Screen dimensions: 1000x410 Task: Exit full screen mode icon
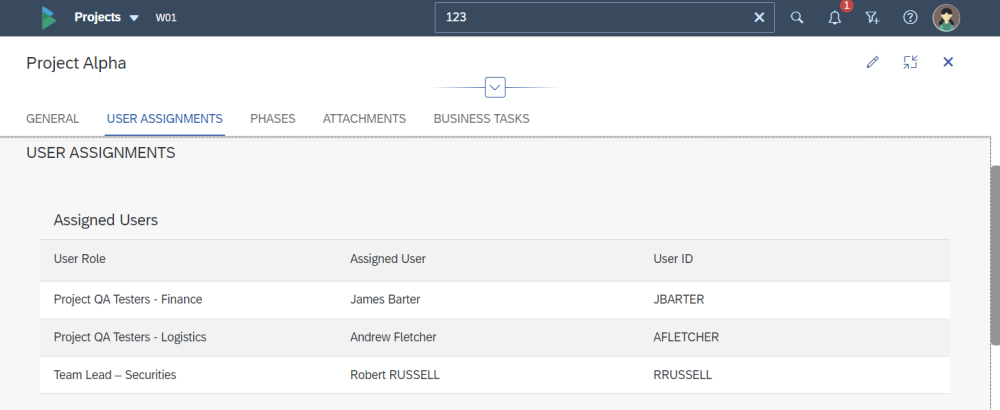tap(910, 63)
